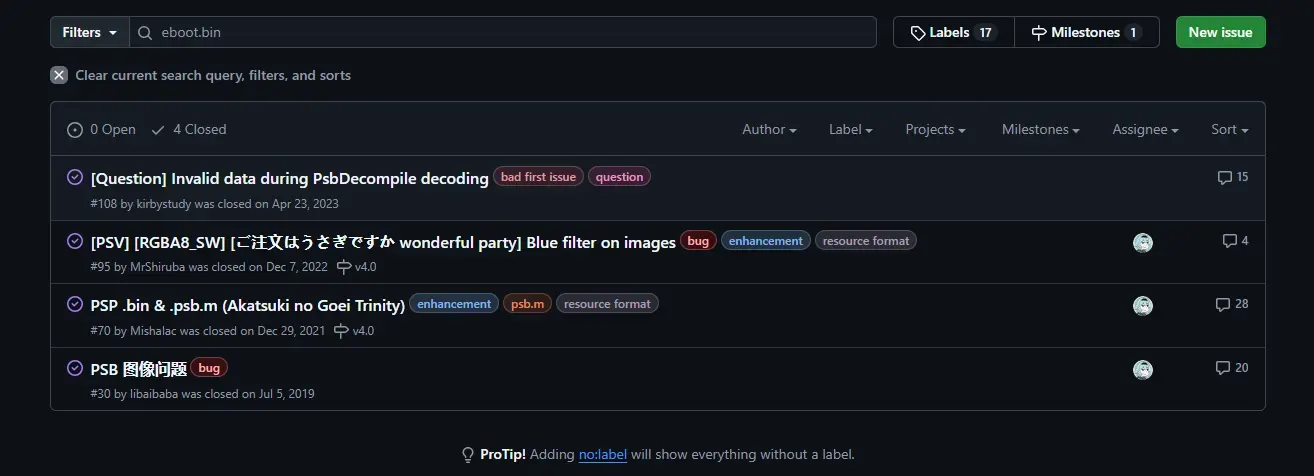Open v4.0 milestone on issue #70

tap(355, 331)
